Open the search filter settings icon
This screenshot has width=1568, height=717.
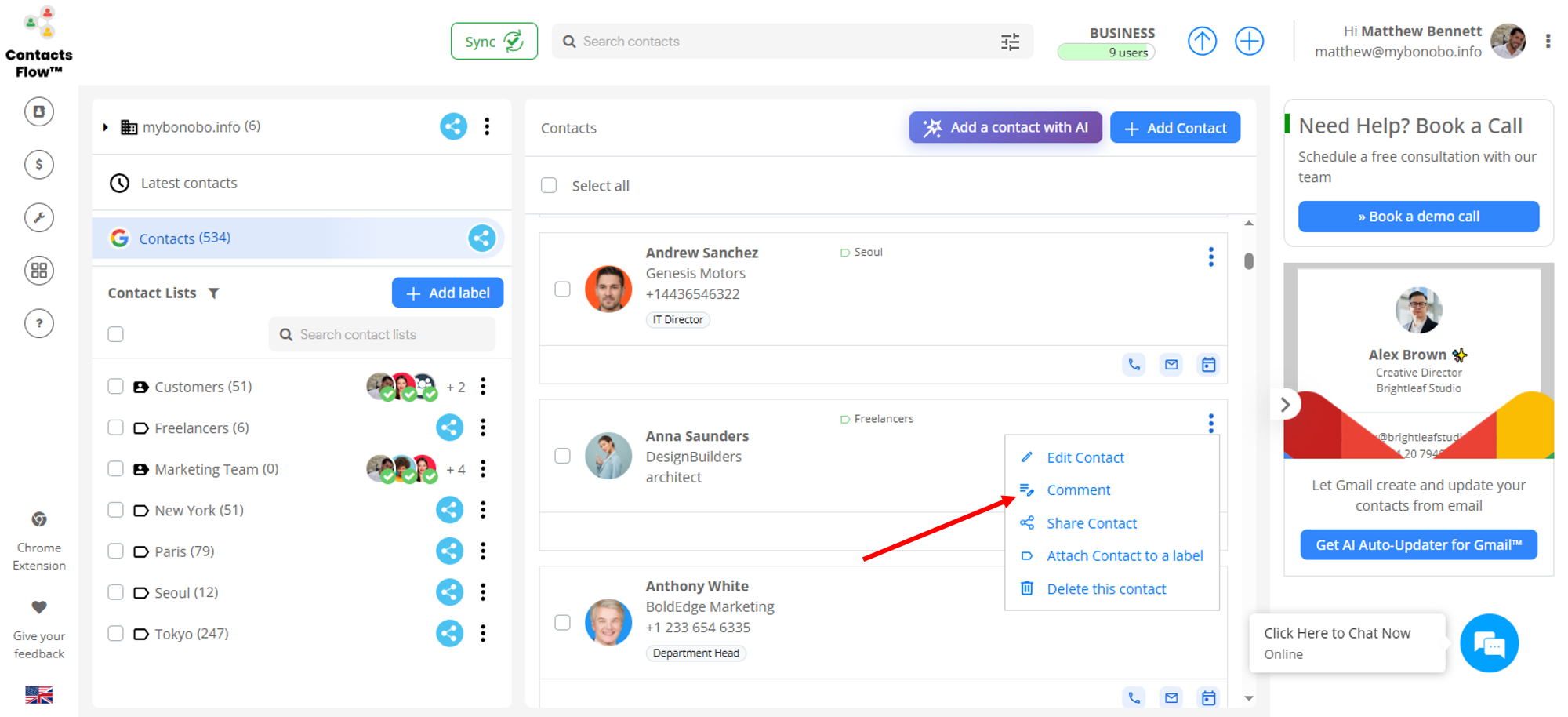tap(1010, 42)
